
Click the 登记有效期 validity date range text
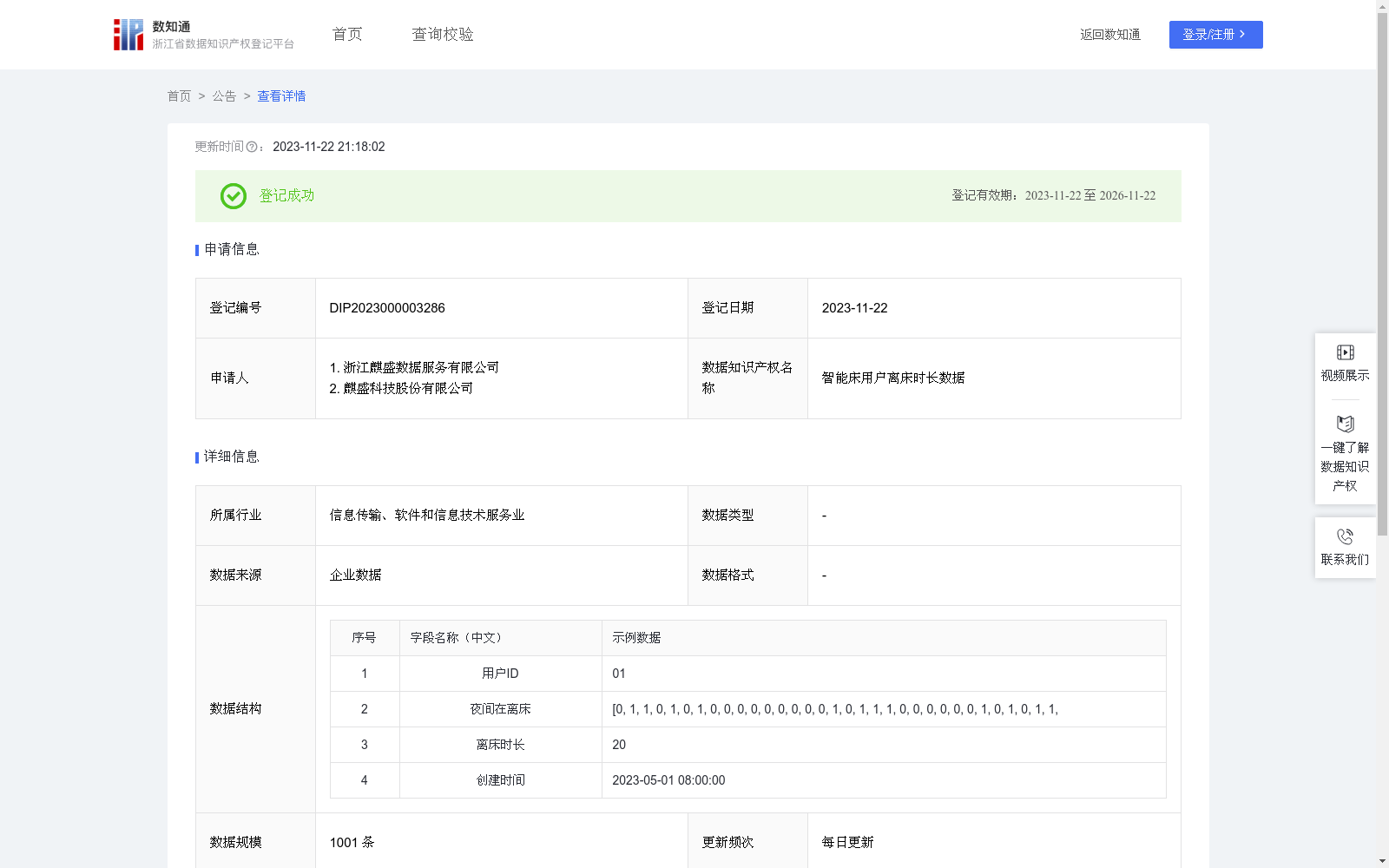coord(1054,196)
